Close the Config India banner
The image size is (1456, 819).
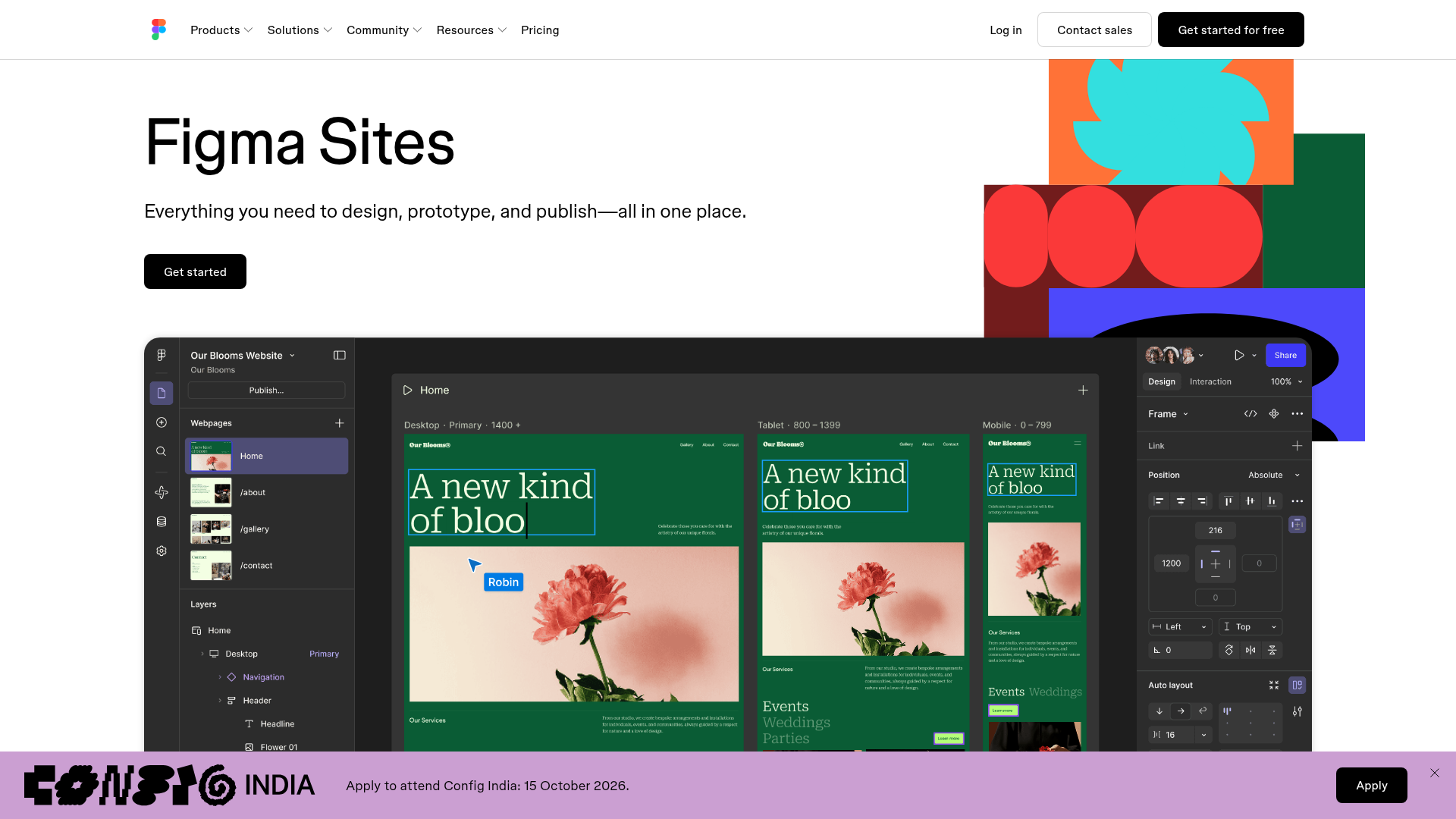[x=1435, y=773]
